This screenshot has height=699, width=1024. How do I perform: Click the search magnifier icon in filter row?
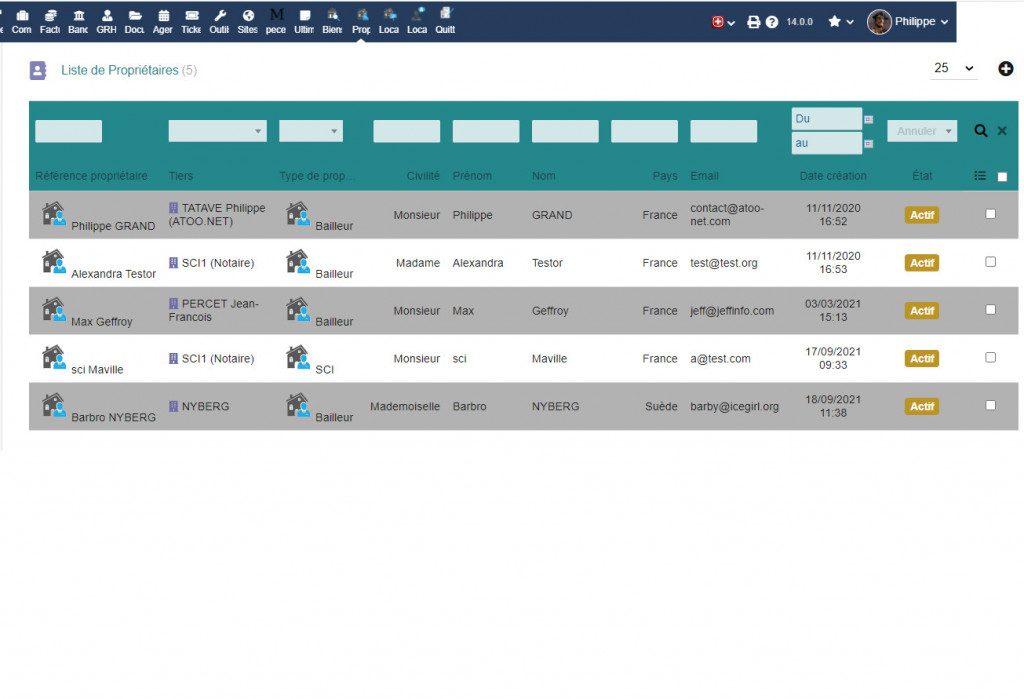click(x=981, y=131)
